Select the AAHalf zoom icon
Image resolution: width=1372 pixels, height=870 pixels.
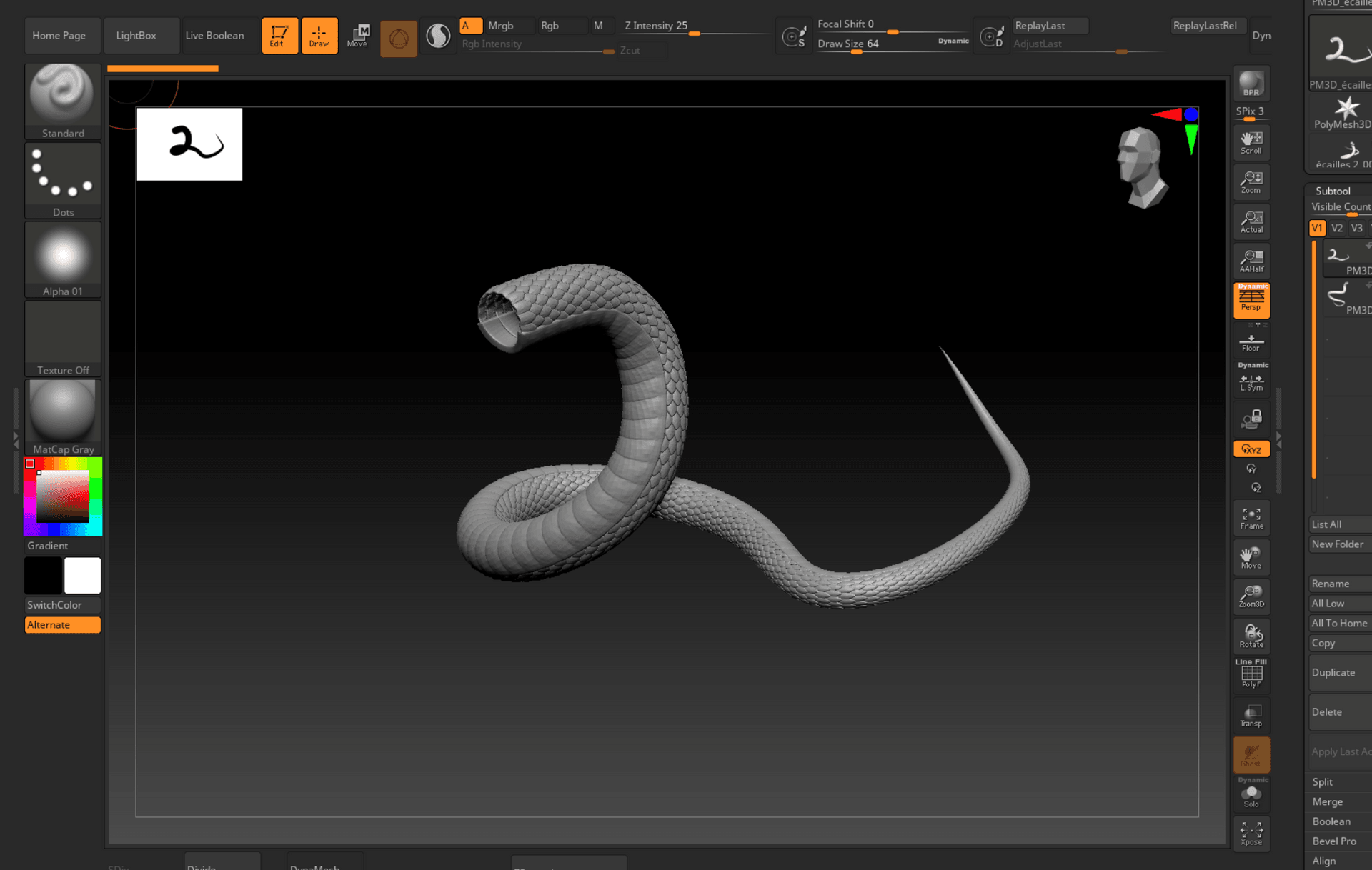coord(1251,261)
